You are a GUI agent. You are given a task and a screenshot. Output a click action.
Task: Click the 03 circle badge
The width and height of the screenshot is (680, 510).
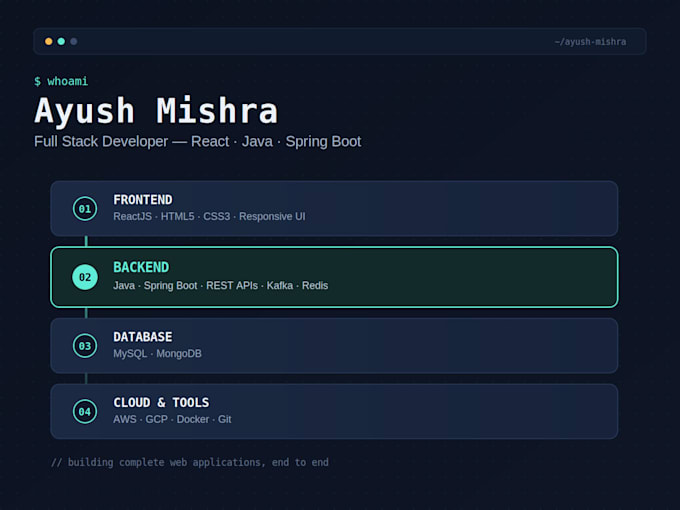[85, 346]
